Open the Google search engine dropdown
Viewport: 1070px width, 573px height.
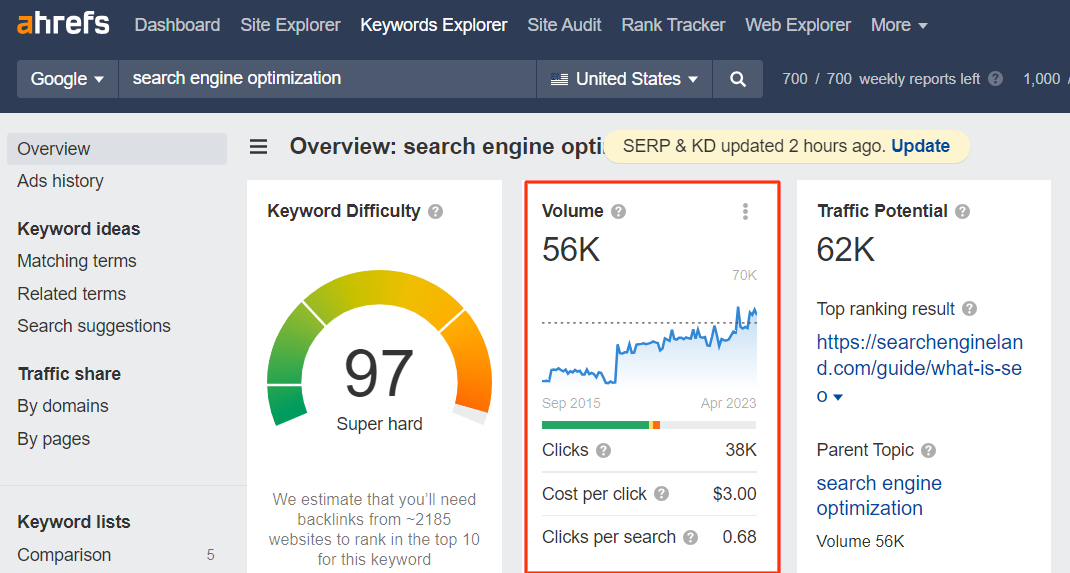click(68, 79)
